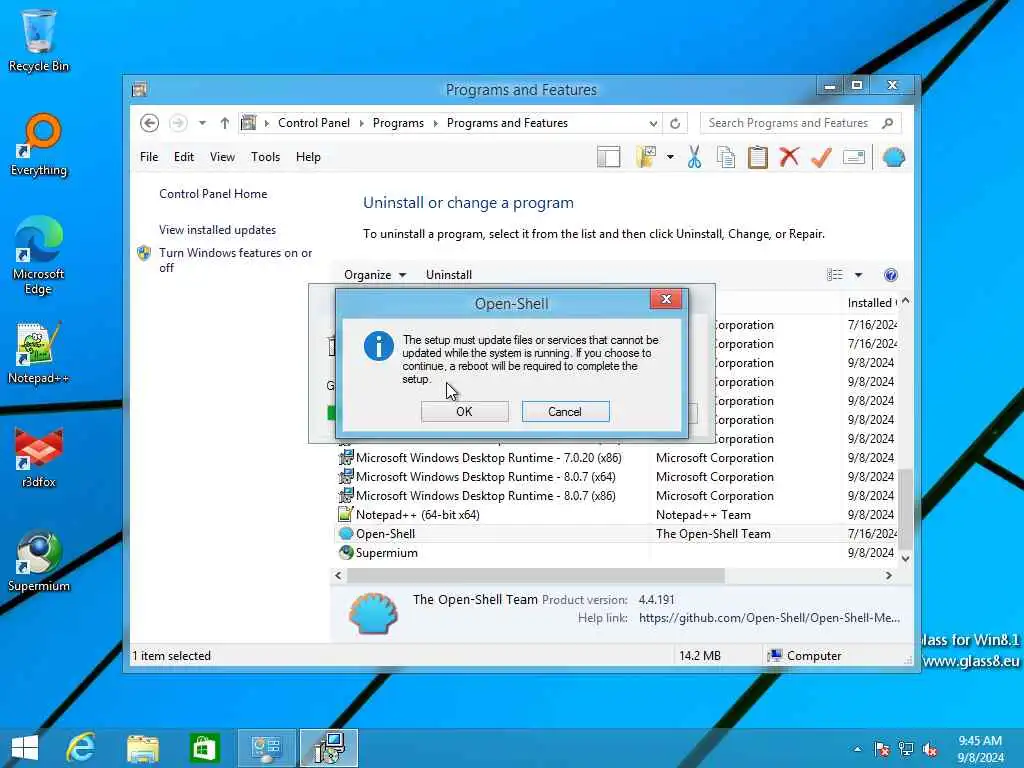Open the Organize dropdown
Screen dimensions: 1024x768
(x=375, y=275)
